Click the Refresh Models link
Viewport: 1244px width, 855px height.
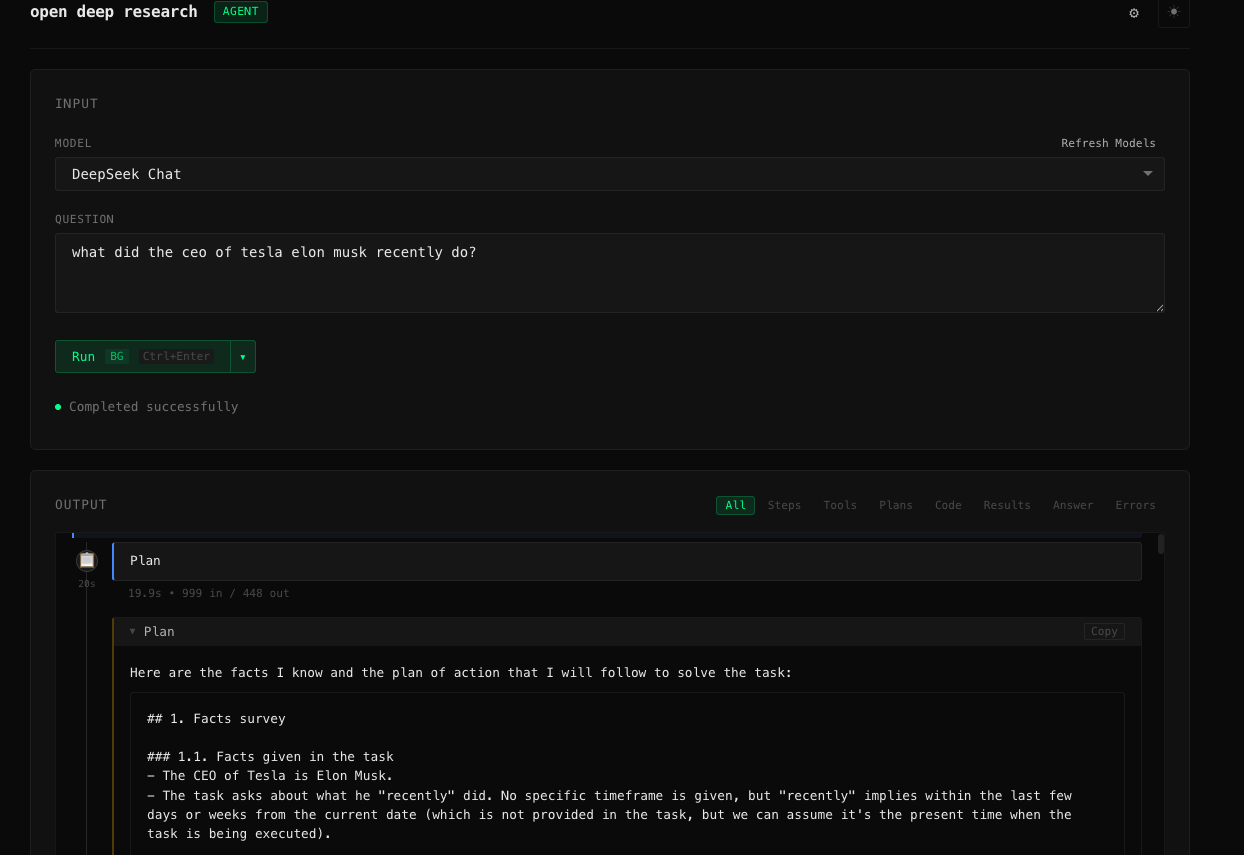point(1108,143)
